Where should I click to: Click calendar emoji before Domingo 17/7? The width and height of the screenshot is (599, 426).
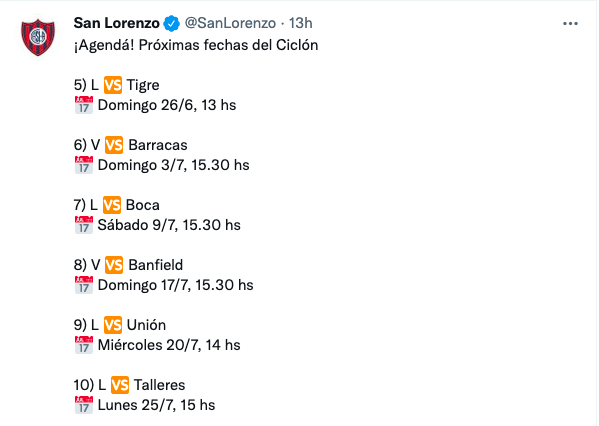84,285
